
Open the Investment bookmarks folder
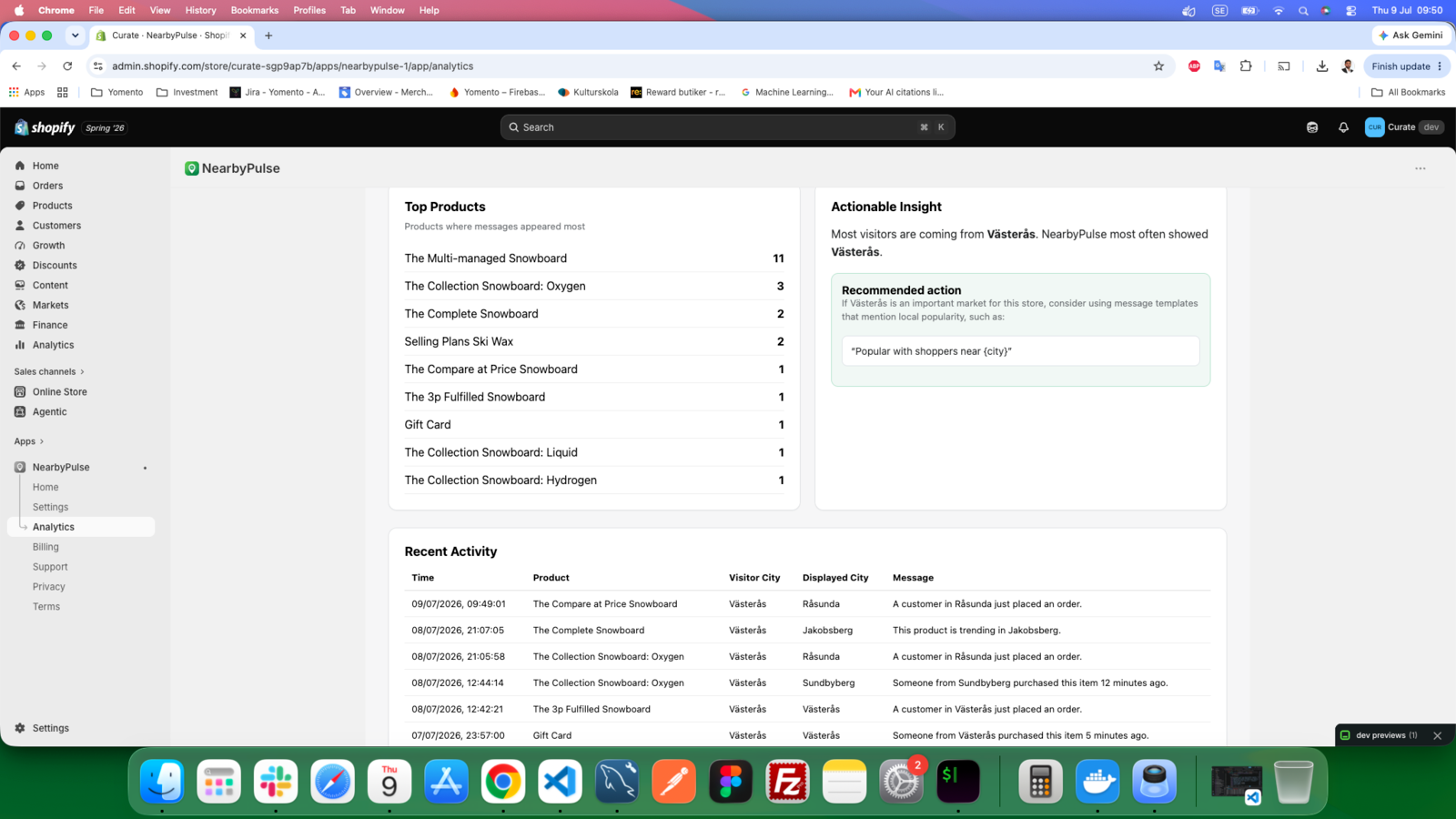point(187,92)
